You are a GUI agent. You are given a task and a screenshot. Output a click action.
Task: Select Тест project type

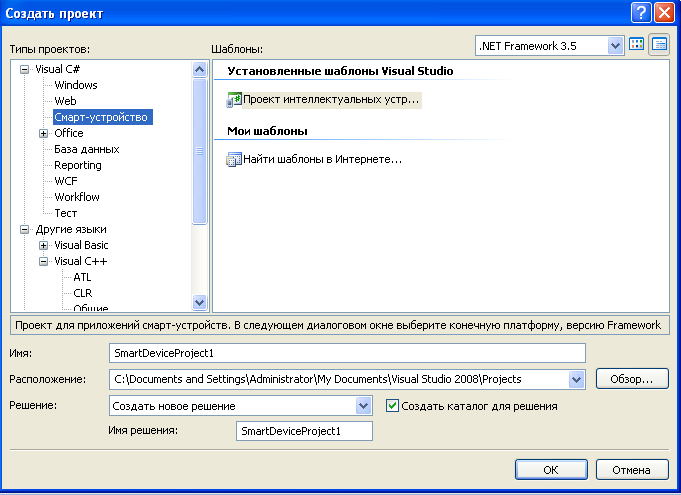tap(66, 213)
